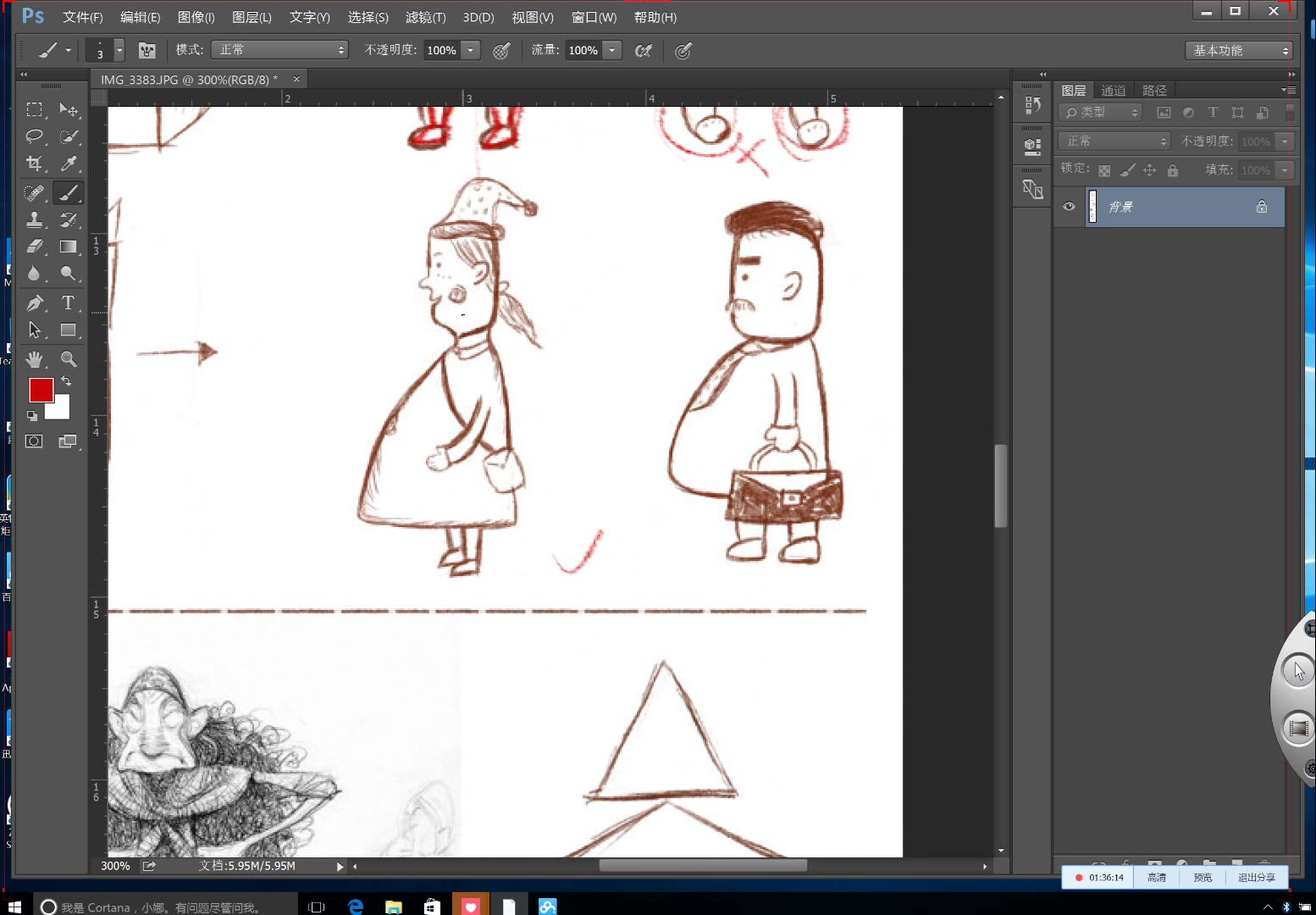Select the Horizontal Type tool
The image size is (1316, 915).
point(69,302)
